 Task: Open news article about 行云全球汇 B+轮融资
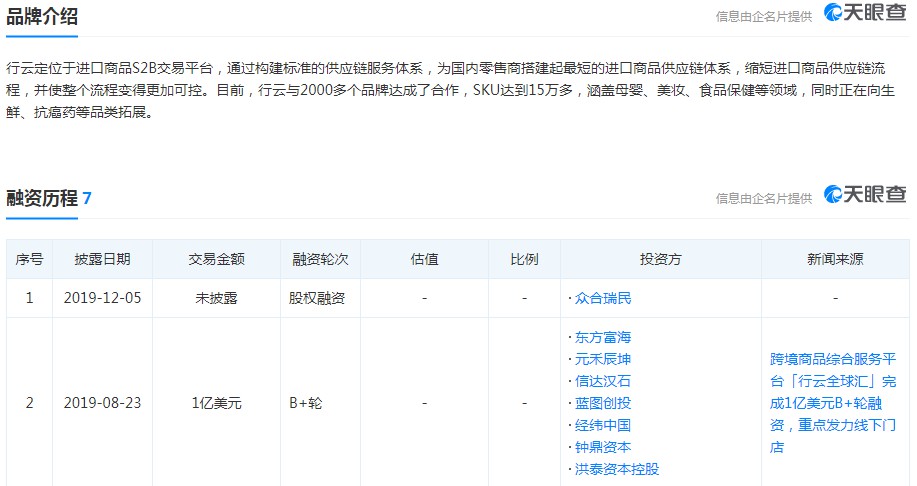(833, 403)
